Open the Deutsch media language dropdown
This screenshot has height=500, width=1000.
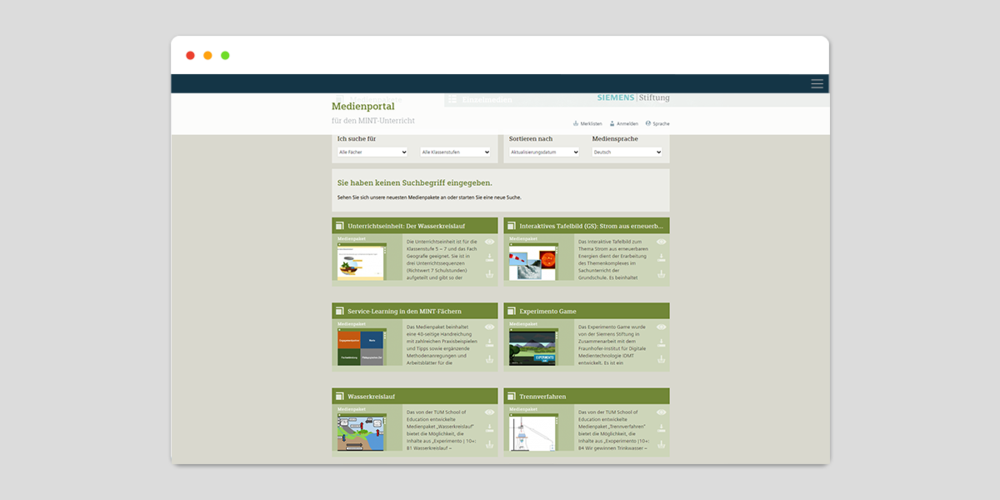[627, 152]
